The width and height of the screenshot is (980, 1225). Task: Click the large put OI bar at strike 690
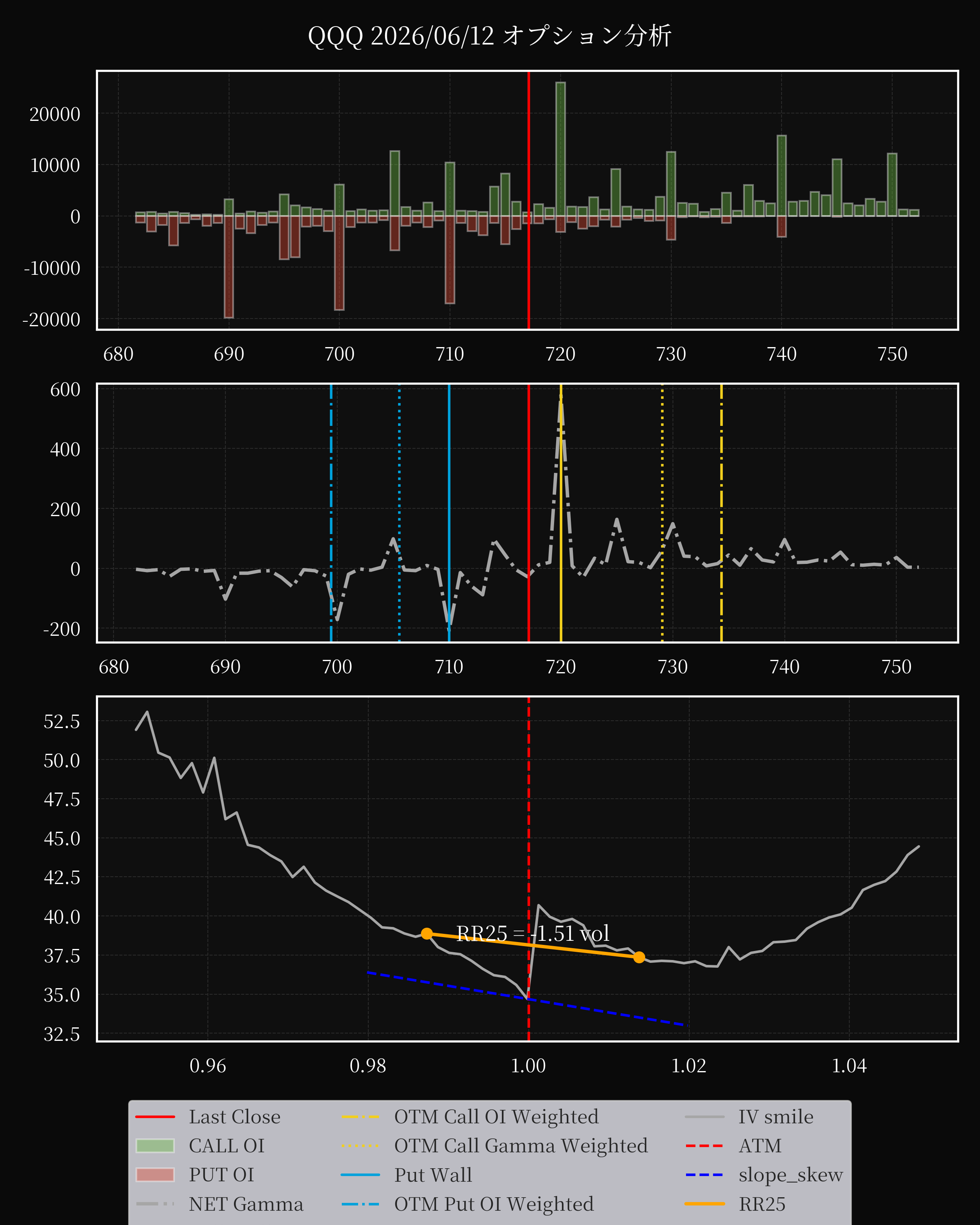pyautogui.click(x=229, y=267)
